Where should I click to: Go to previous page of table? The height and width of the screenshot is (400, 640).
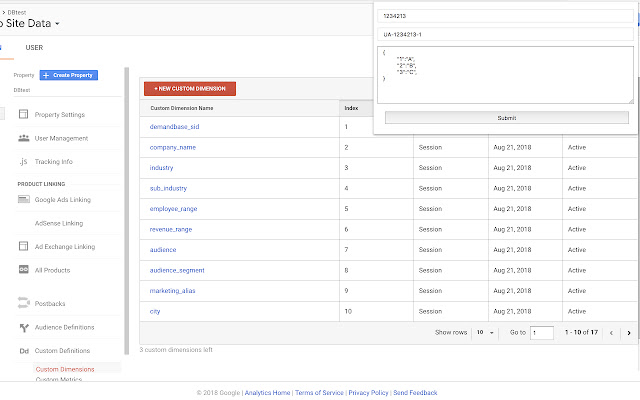pyautogui.click(x=611, y=333)
